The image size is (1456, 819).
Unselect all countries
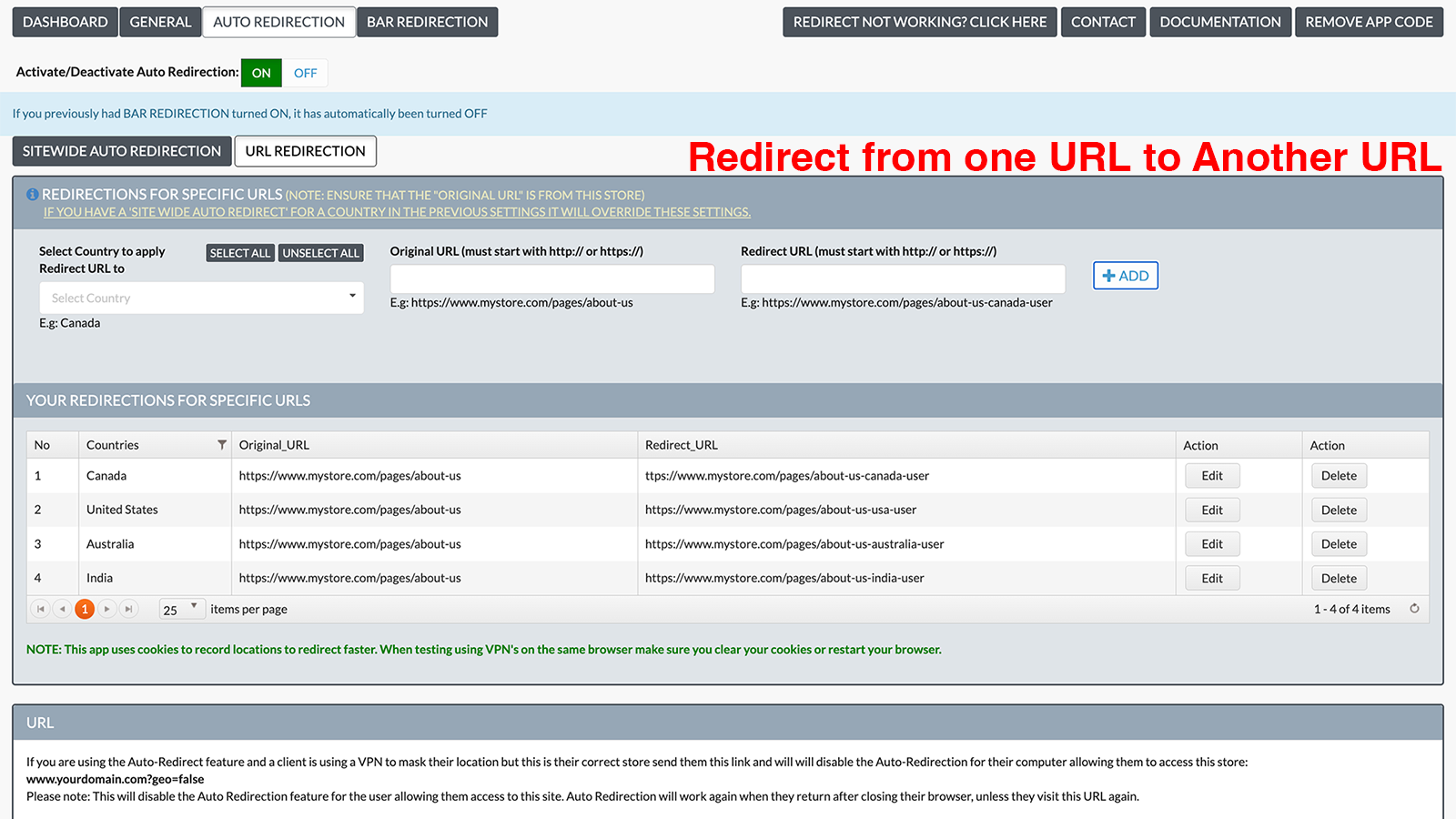click(x=320, y=252)
